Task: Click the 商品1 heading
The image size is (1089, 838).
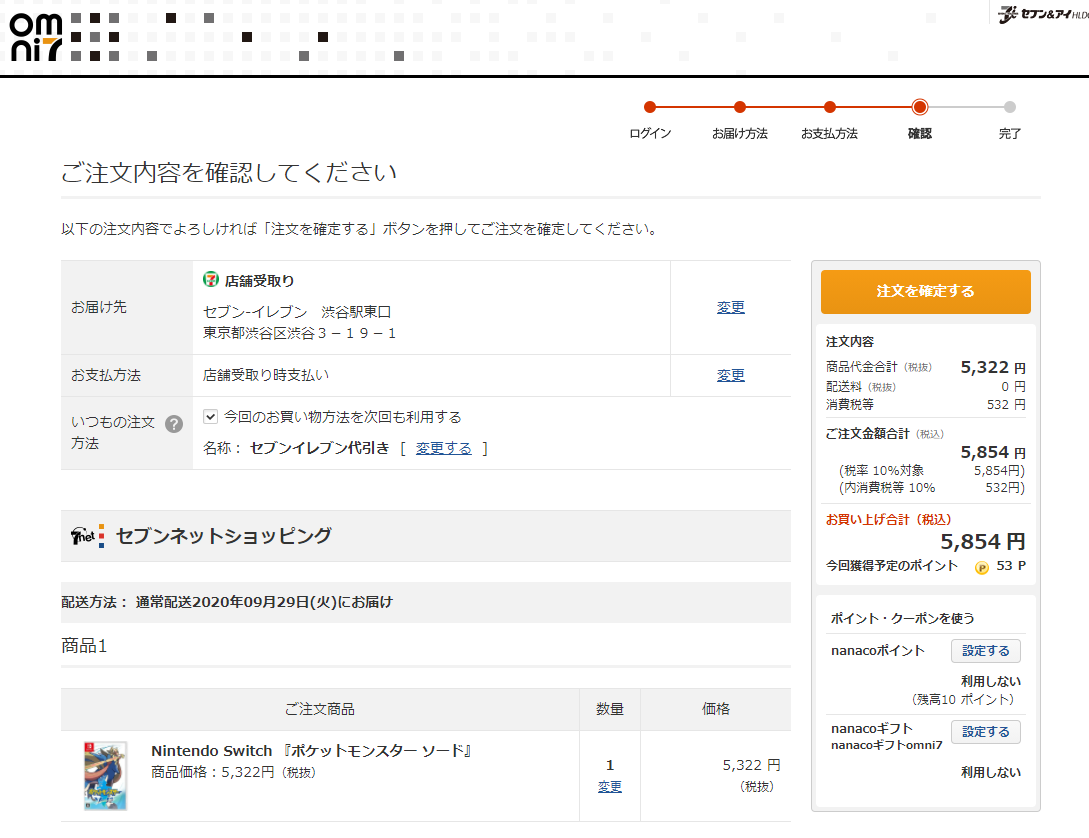Action: click(x=84, y=646)
